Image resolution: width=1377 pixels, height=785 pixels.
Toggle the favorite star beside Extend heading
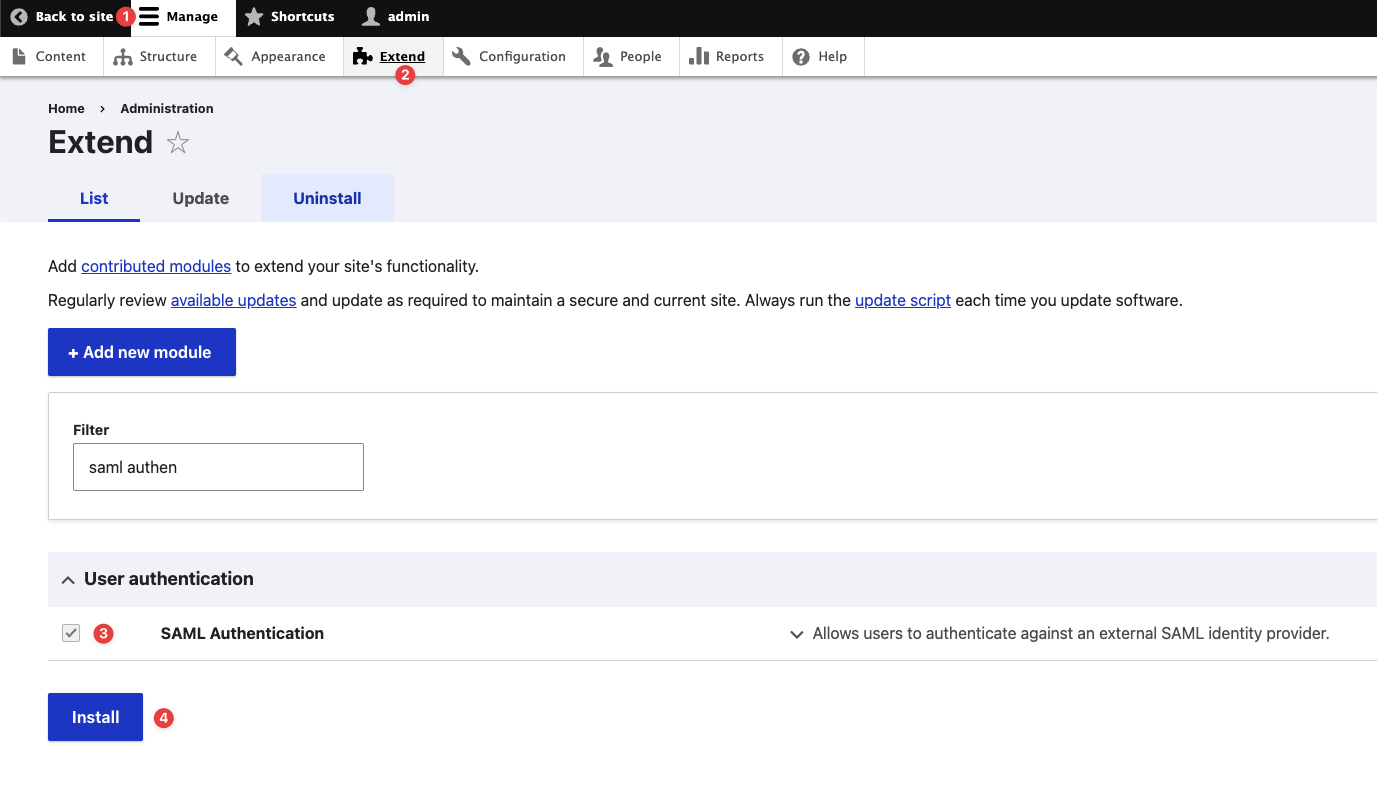[x=178, y=143]
